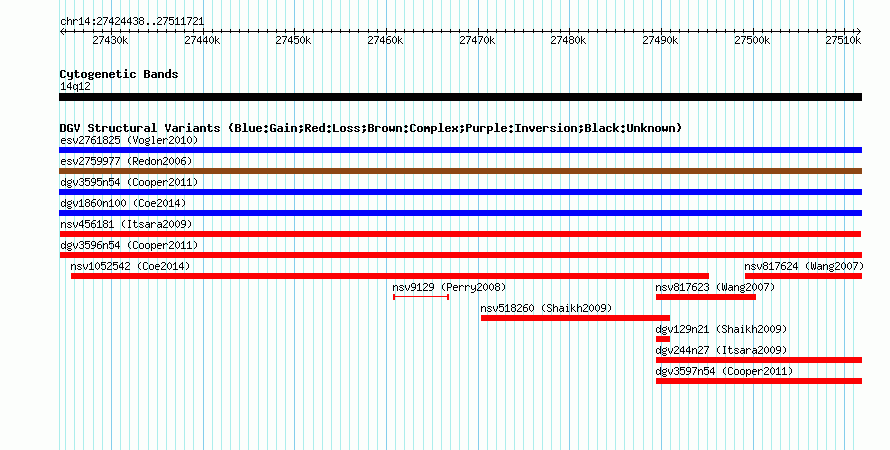Click the nsv1052542 (Coe2014) label

(x=131, y=267)
